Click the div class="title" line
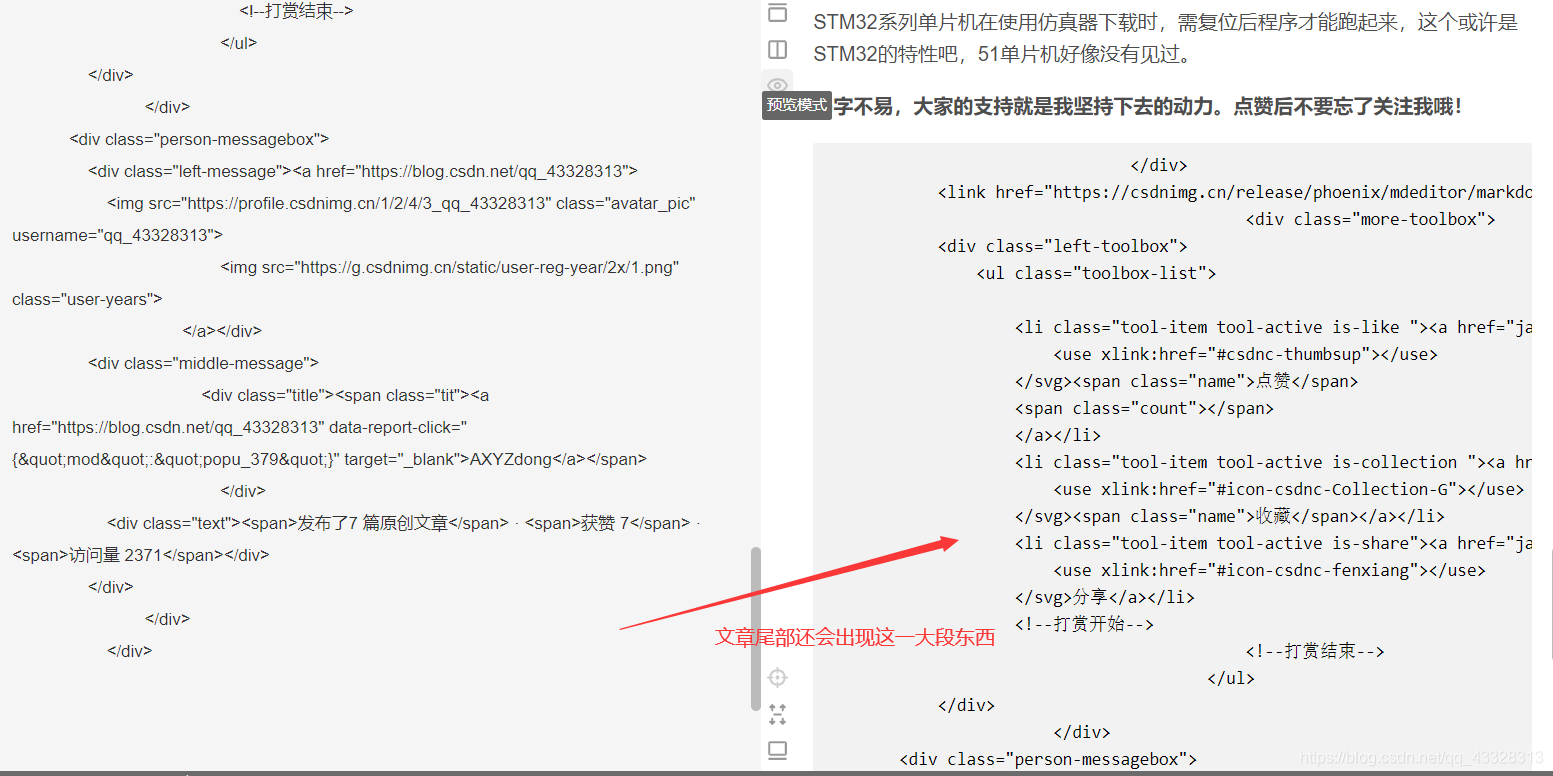 pyautogui.click(x=345, y=395)
